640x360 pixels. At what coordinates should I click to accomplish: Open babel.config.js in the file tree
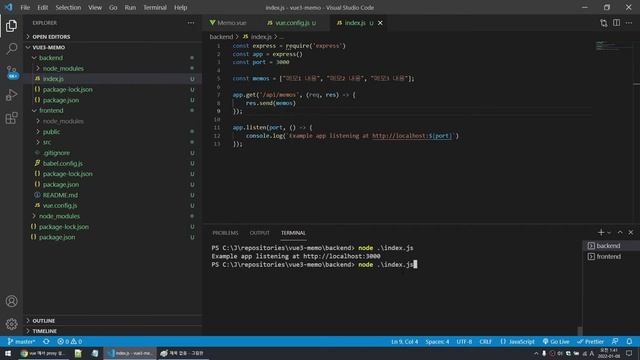112,163
